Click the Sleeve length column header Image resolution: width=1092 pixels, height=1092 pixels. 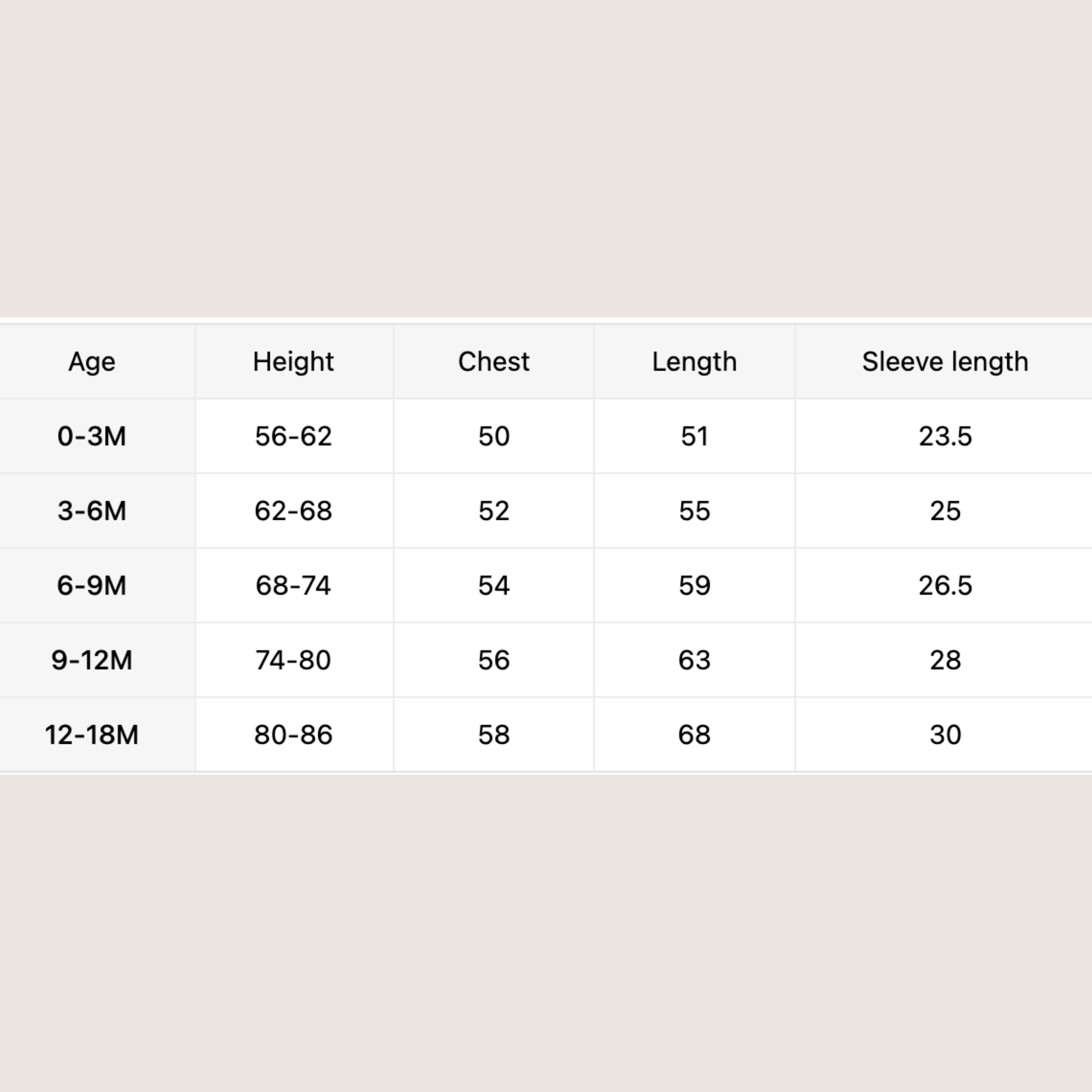pyautogui.click(x=944, y=362)
